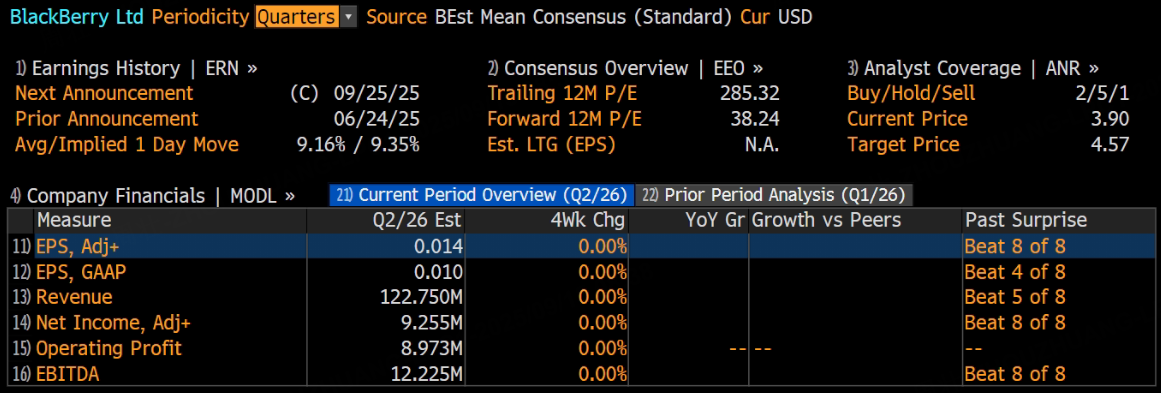Select the Net Income, Adj+ row

[x=580, y=322]
